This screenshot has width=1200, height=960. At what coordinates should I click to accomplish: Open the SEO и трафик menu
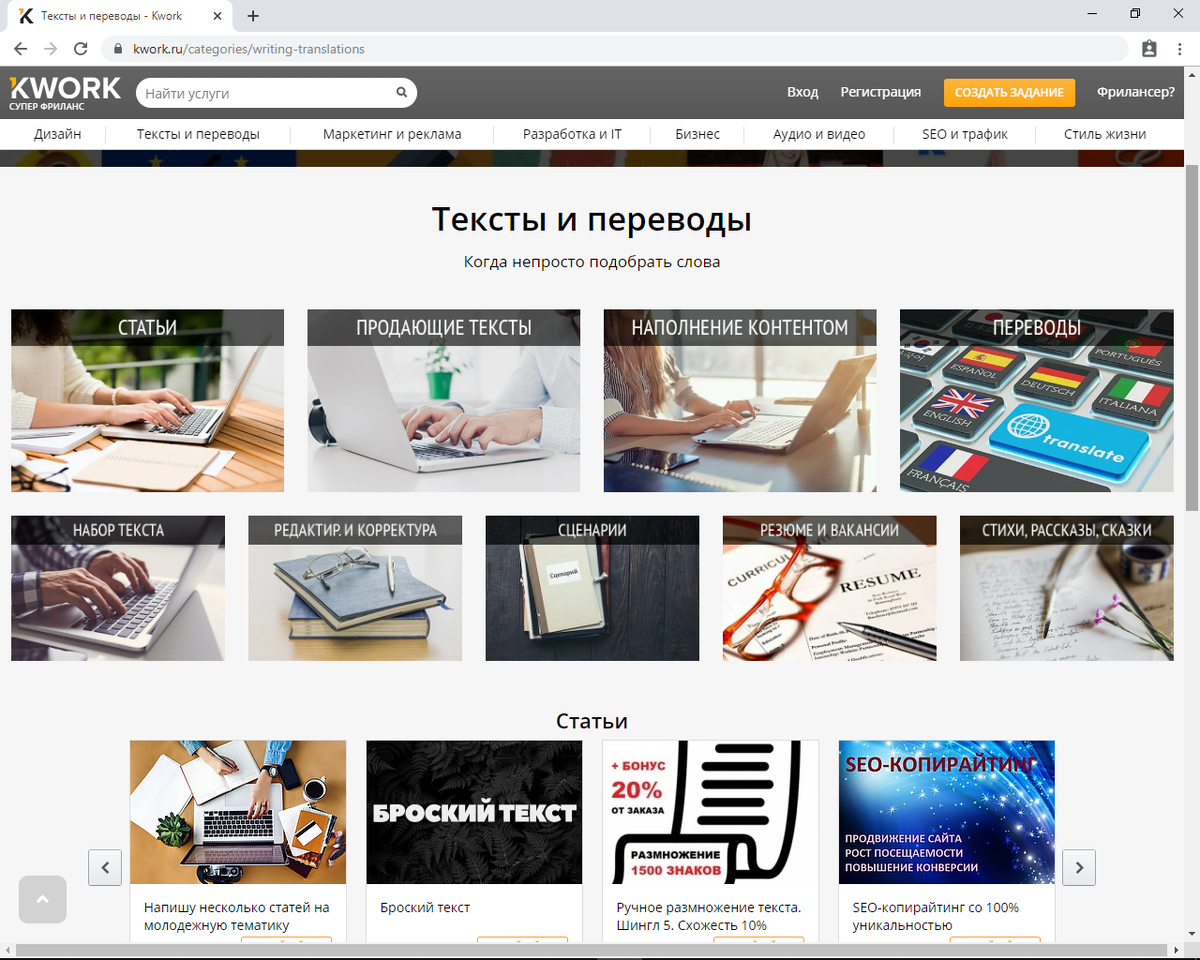pyautogui.click(x=965, y=134)
